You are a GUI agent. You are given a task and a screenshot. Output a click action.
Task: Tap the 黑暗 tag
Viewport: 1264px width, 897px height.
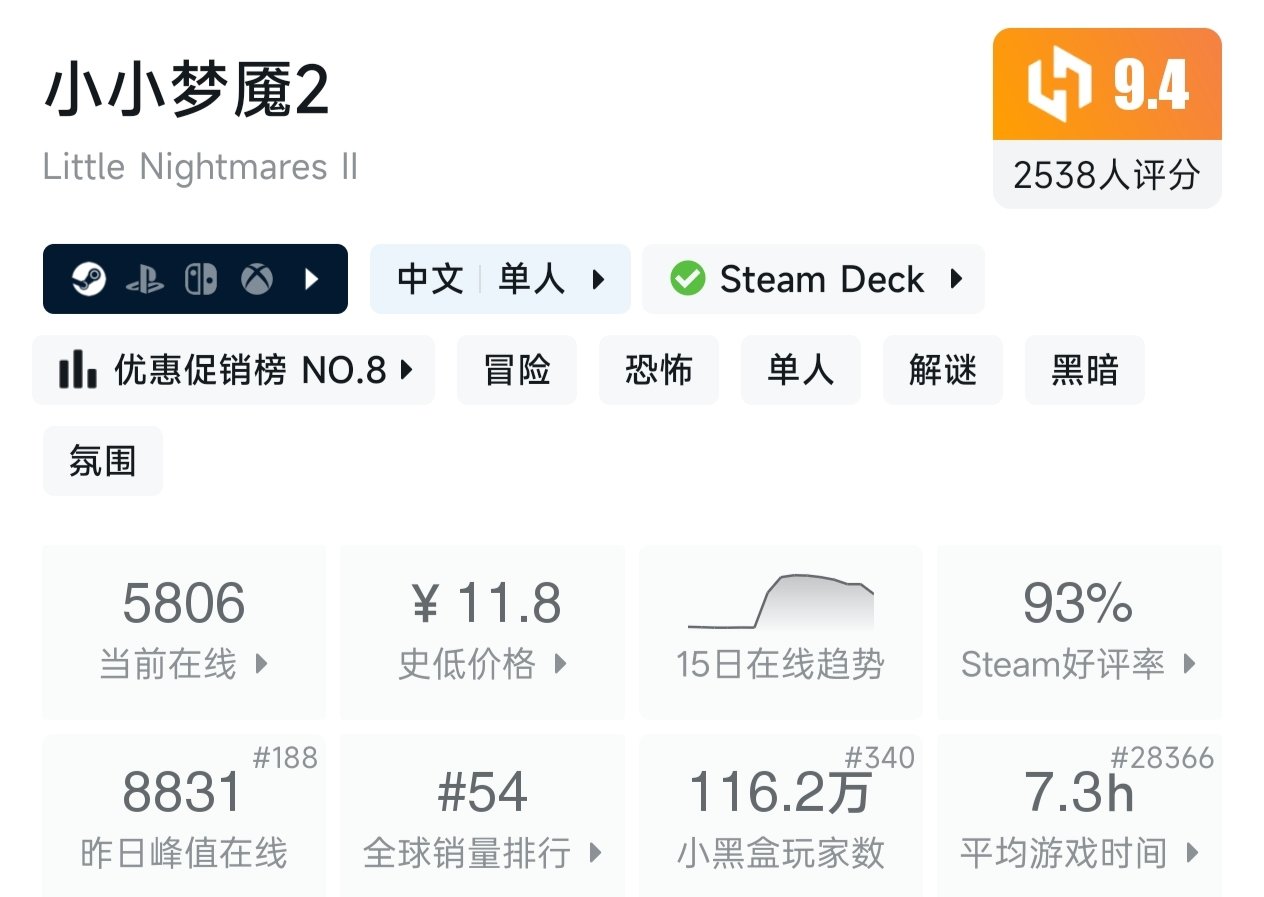[x=1085, y=371]
